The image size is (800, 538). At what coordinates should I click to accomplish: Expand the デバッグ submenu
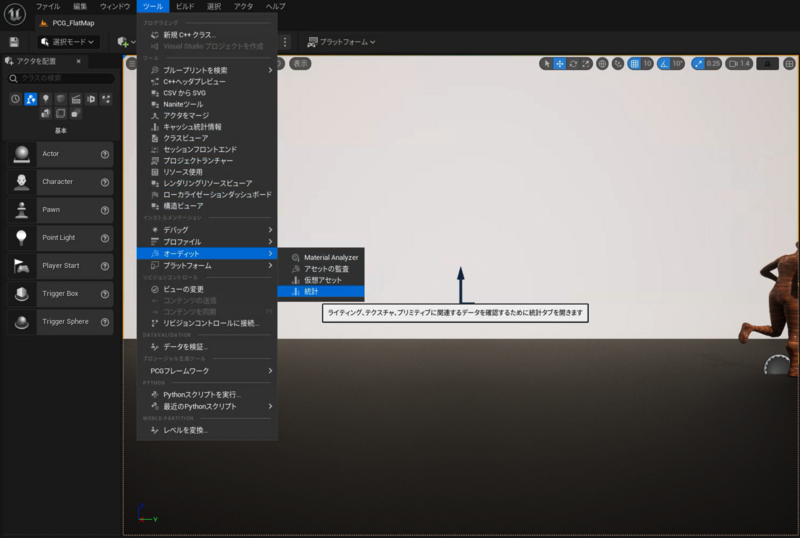click(x=207, y=230)
